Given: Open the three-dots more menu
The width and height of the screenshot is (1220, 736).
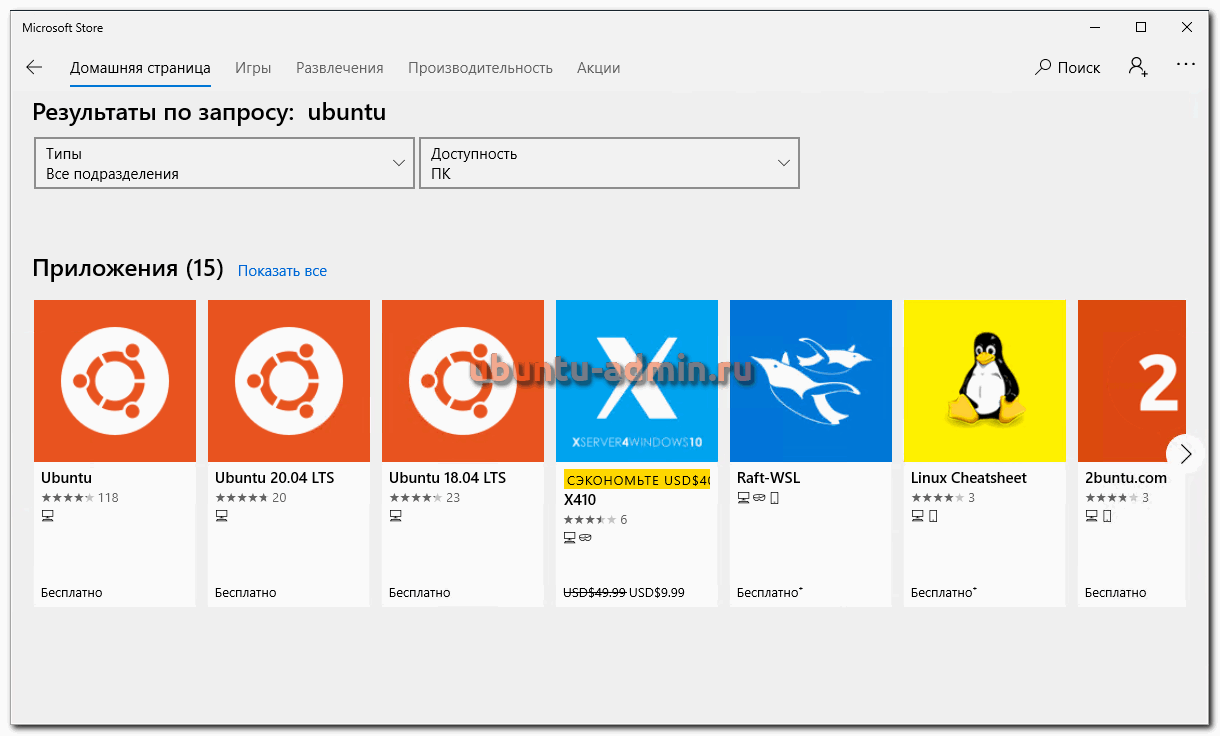Looking at the screenshot, I should pos(1186,65).
